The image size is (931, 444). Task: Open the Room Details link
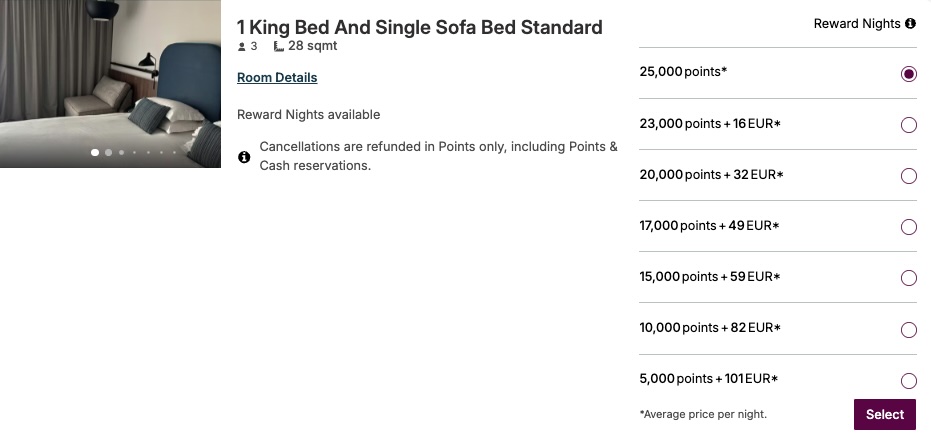click(x=277, y=78)
